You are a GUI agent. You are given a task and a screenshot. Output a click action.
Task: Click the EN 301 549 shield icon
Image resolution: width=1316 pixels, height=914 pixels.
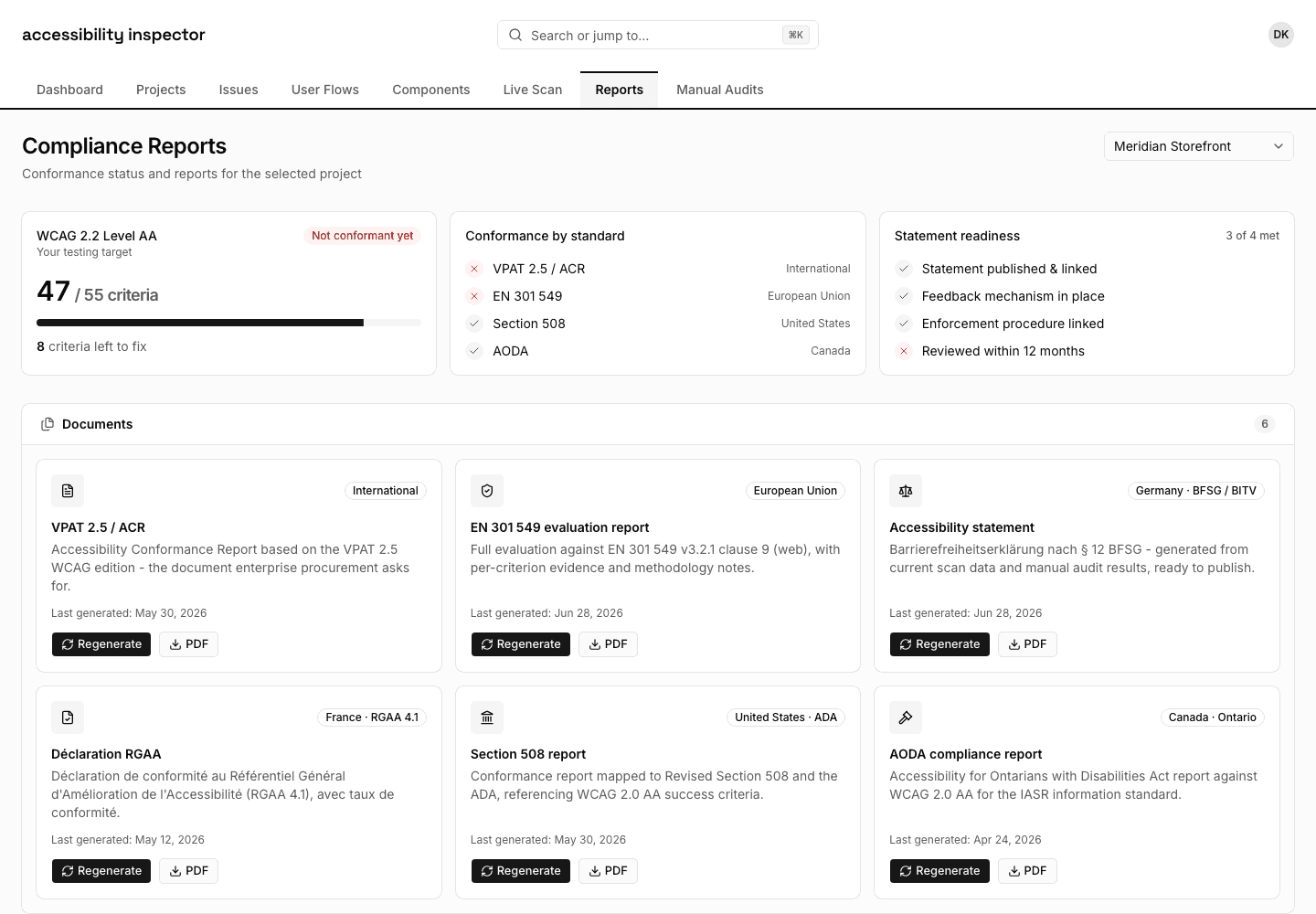(487, 491)
